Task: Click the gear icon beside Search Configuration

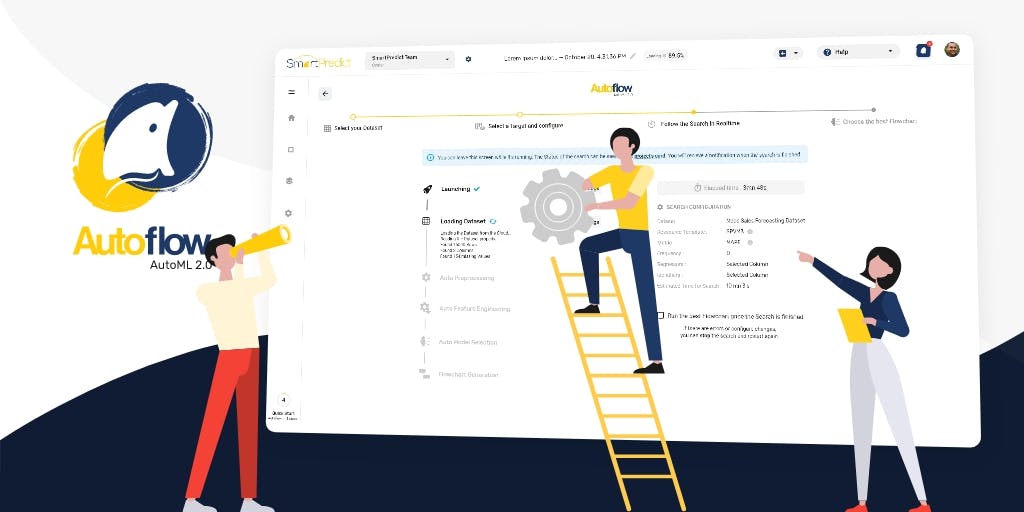Action: tap(660, 207)
